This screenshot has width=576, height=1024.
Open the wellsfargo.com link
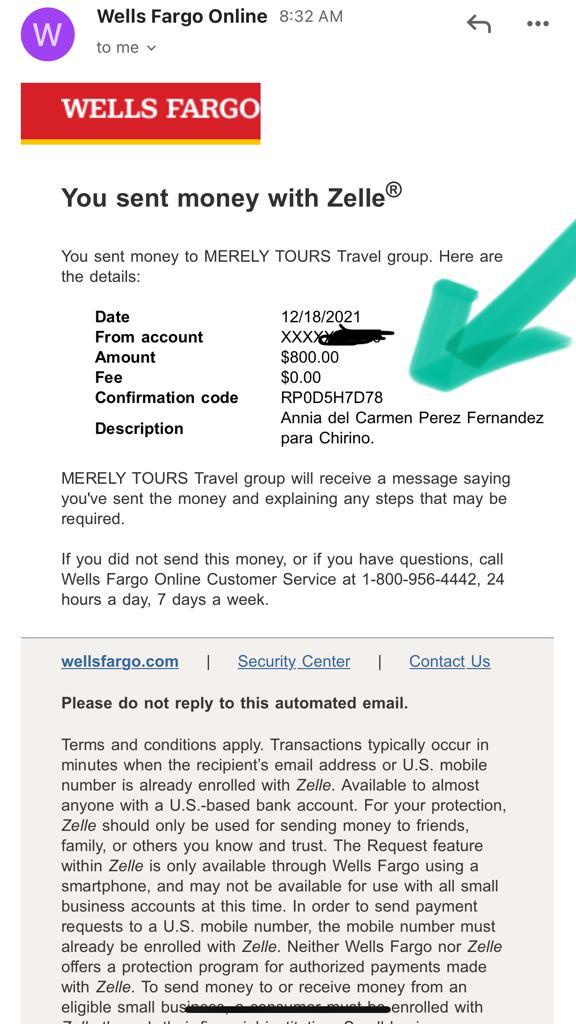(x=120, y=662)
